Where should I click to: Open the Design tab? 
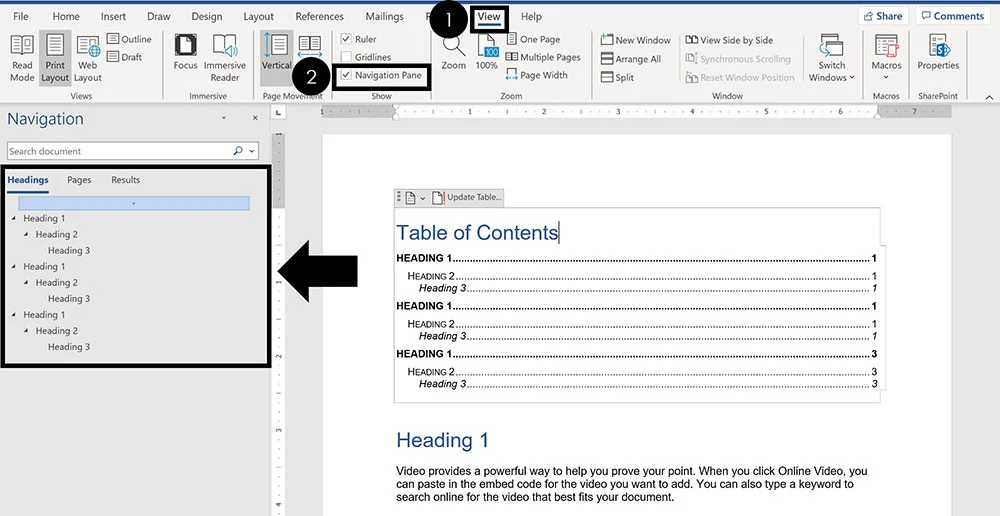pos(205,17)
